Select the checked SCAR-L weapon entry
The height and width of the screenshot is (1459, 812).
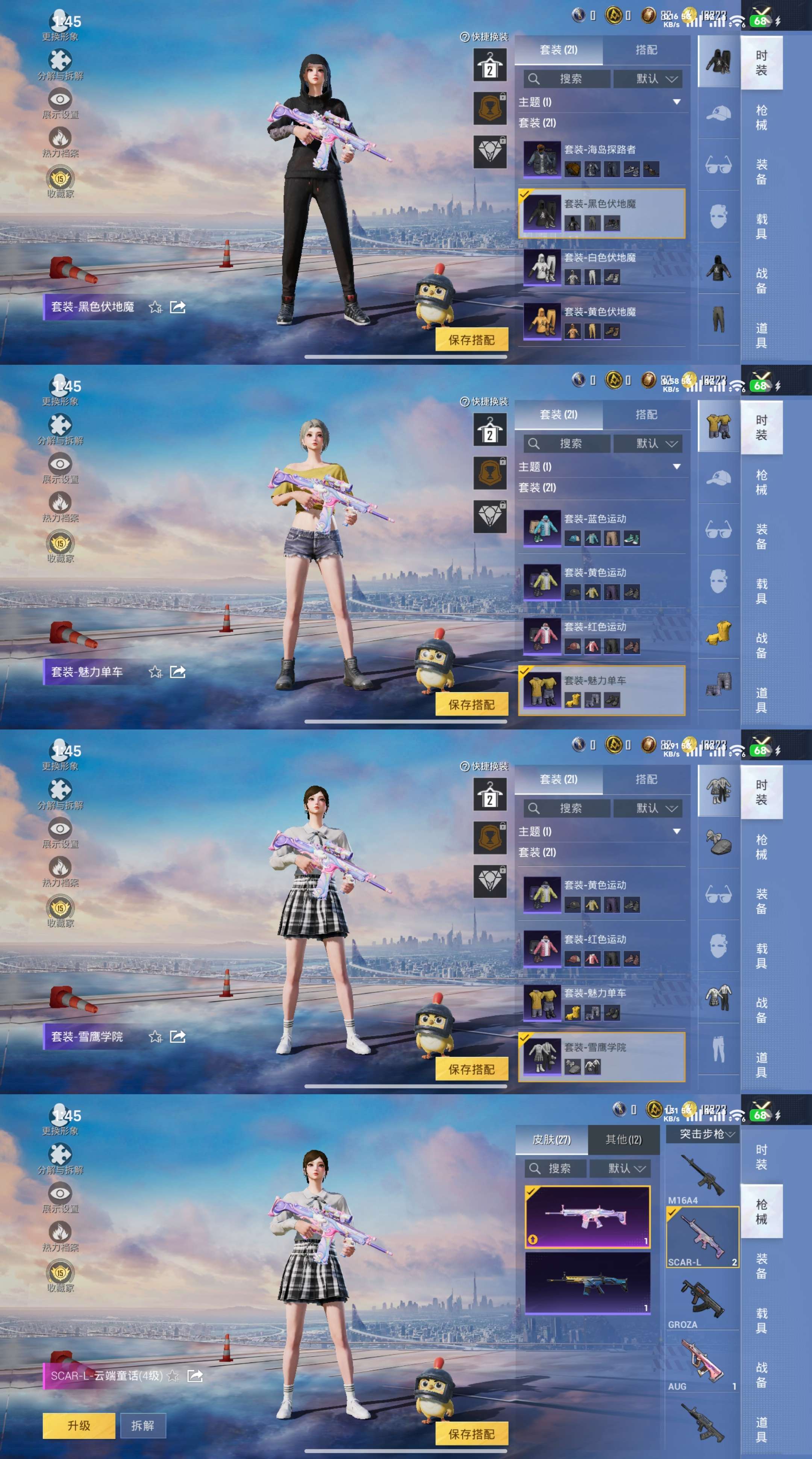(x=702, y=1237)
